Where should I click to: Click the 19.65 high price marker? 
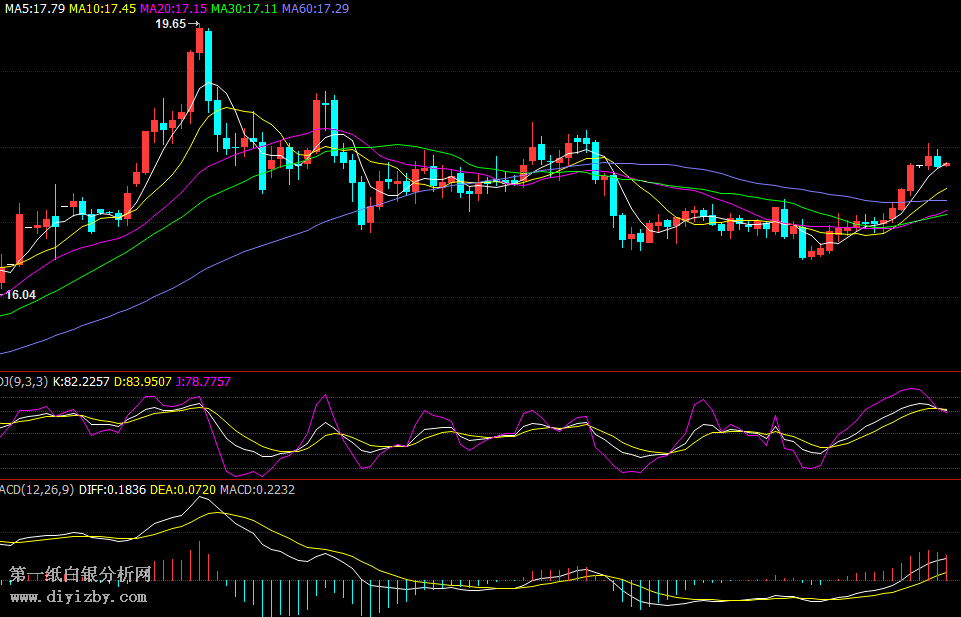click(171, 24)
